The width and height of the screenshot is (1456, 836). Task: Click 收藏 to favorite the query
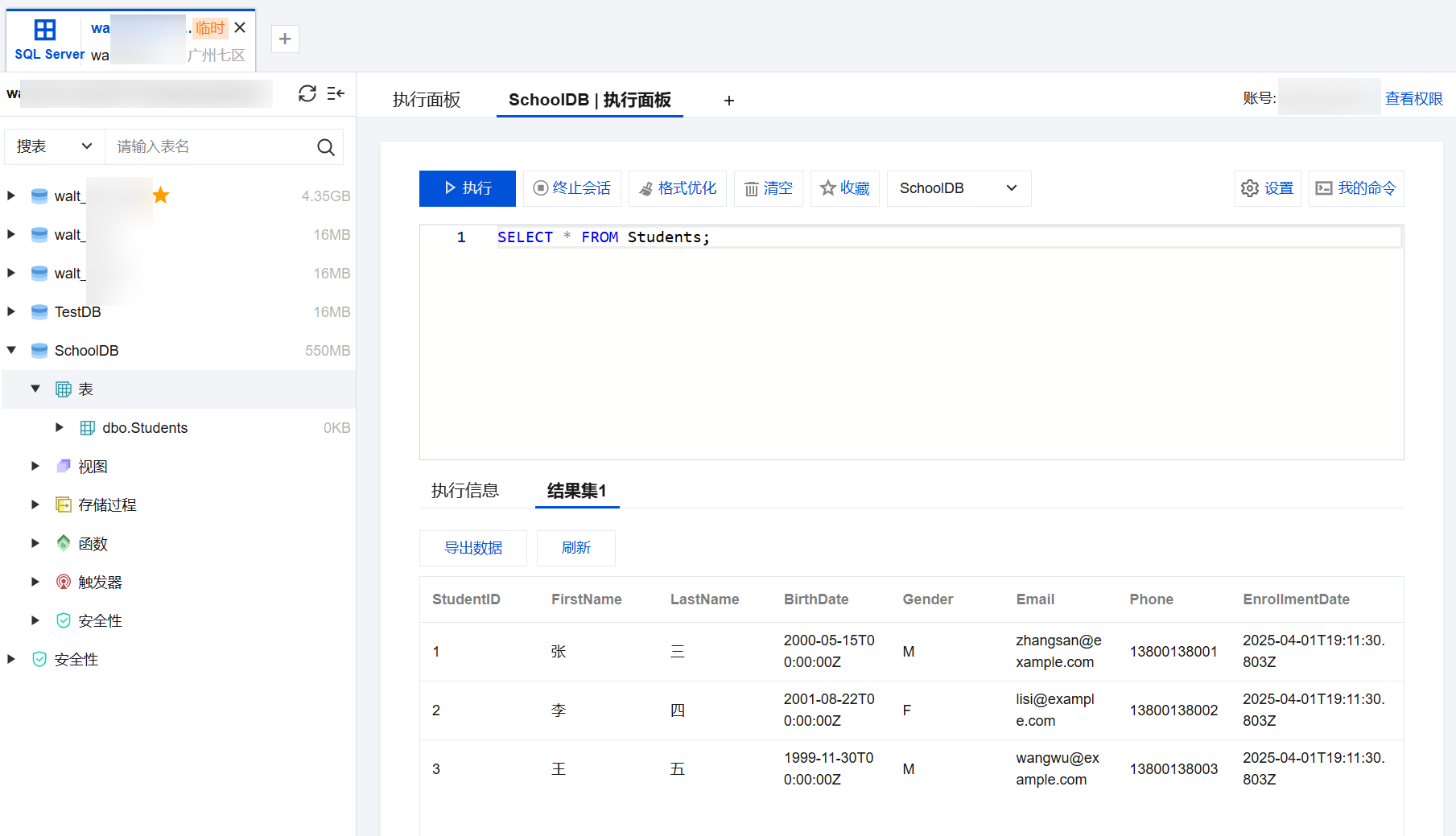[844, 188]
